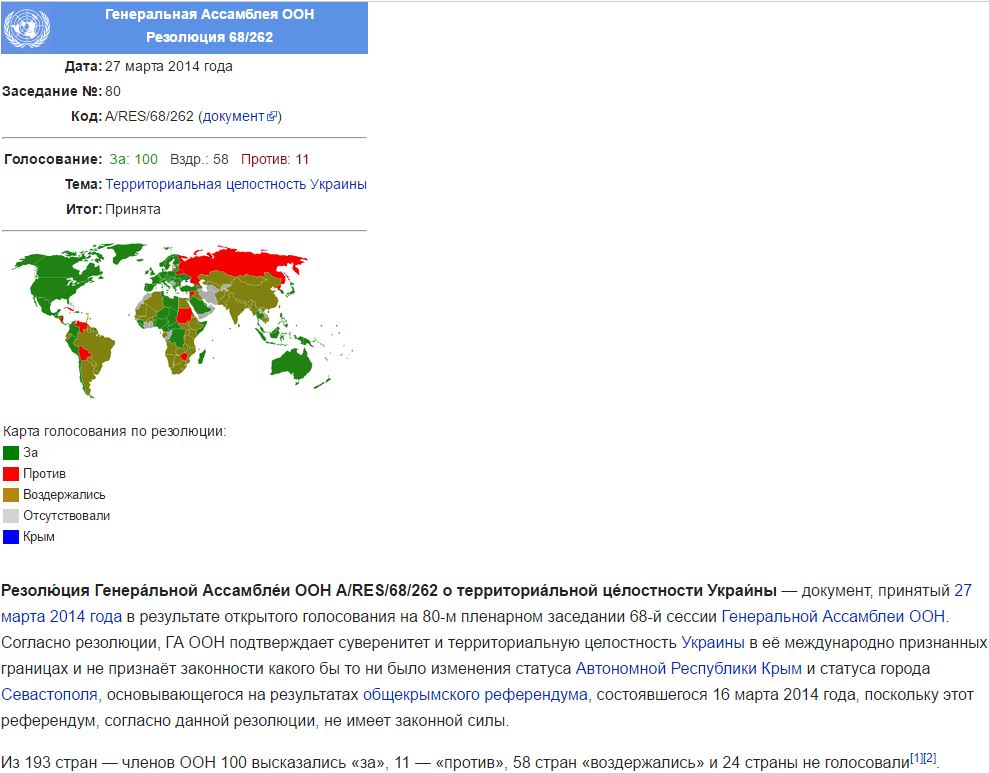The height and width of the screenshot is (773, 989).
Task: Click the red vote count Против: 11
Action: tap(275, 160)
